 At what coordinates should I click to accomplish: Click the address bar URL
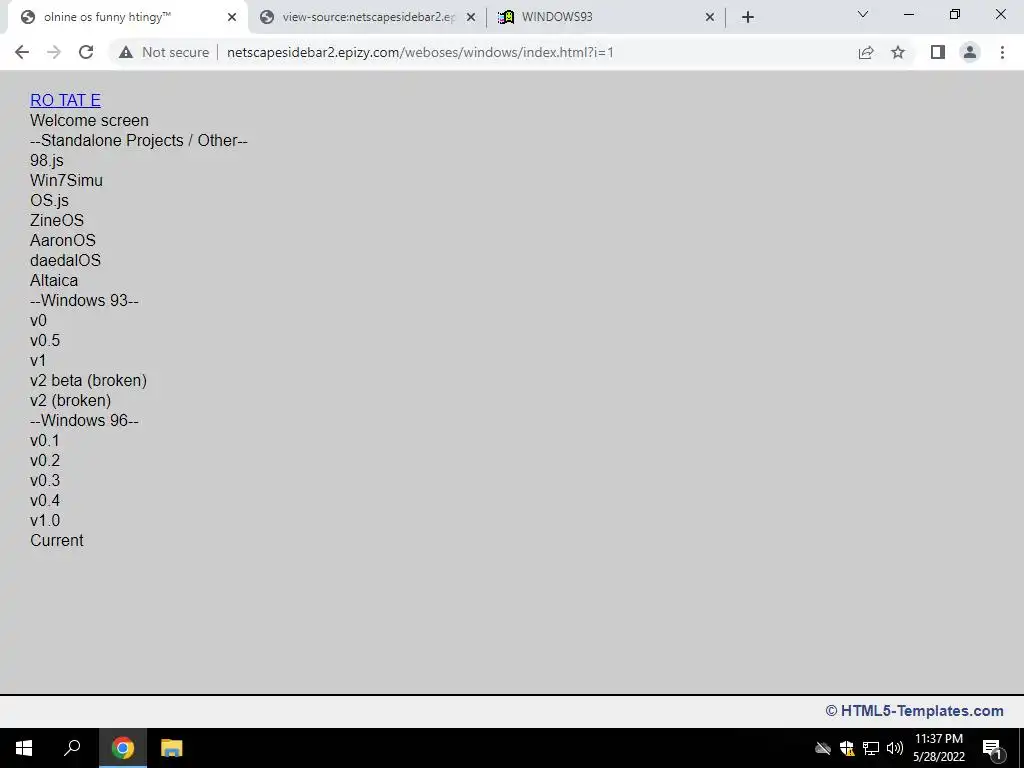(420, 52)
